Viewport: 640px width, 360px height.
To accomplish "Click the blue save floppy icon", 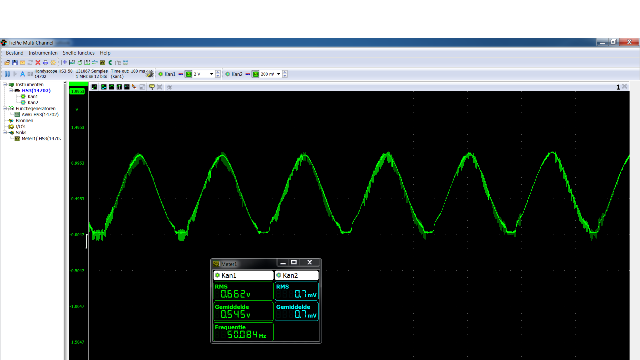I will click(x=15, y=62).
